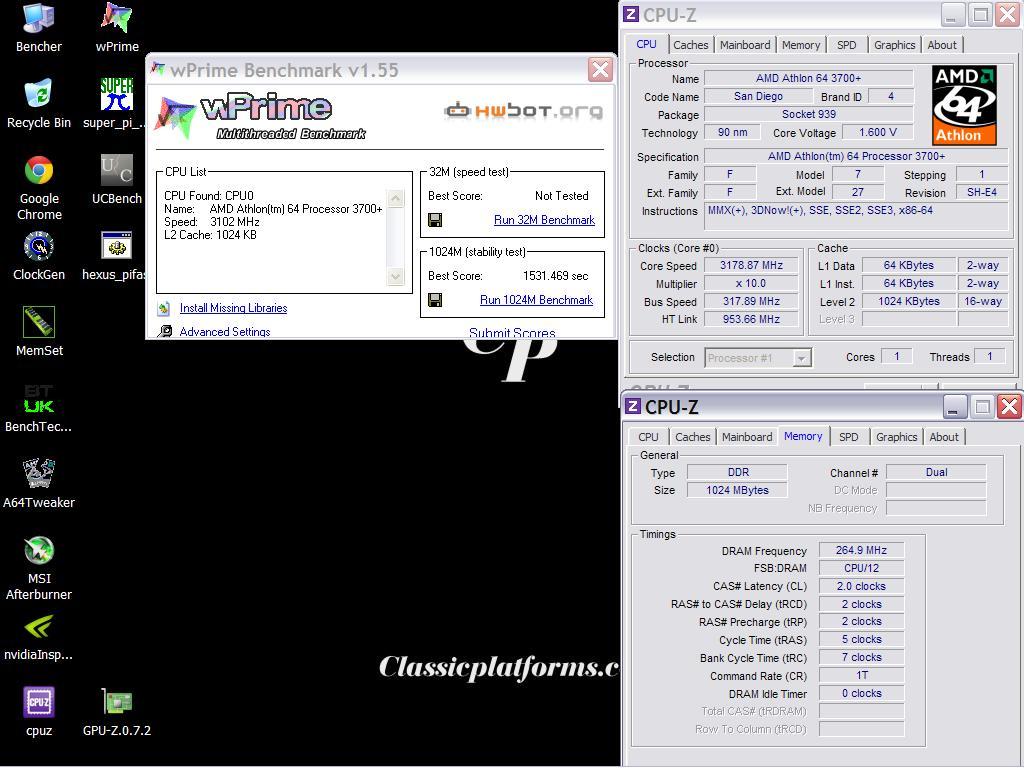Open the Advanced Settings link in wPrime

(x=225, y=332)
